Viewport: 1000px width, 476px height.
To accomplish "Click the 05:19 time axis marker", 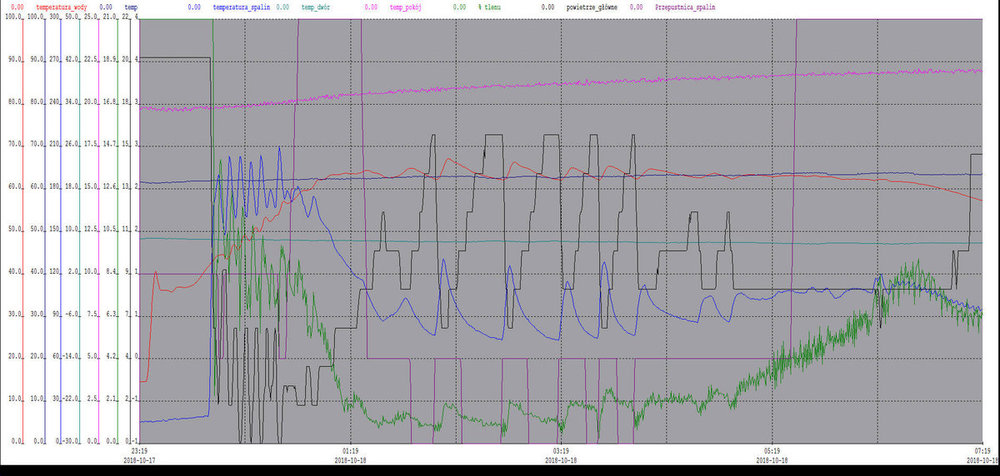I will [773, 451].
